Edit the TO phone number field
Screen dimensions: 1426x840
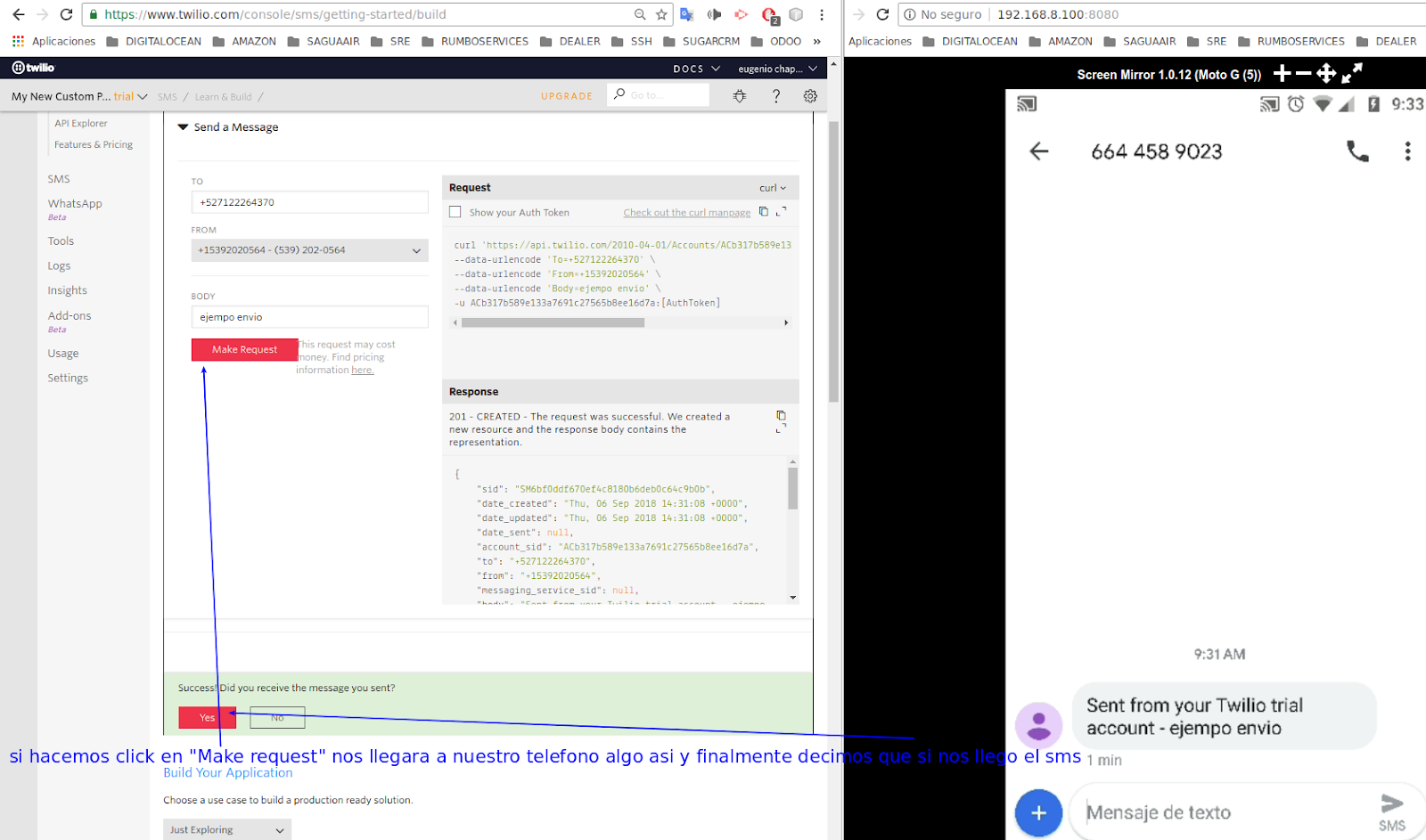(309, 202)
